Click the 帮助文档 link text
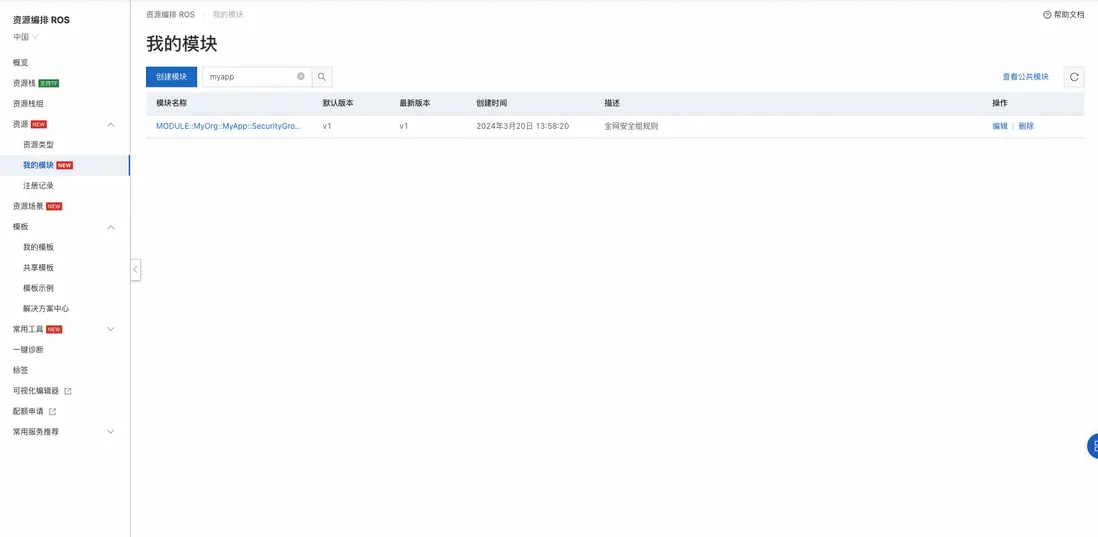This screenshot has width=1098, height=537. coord(1069,15)
